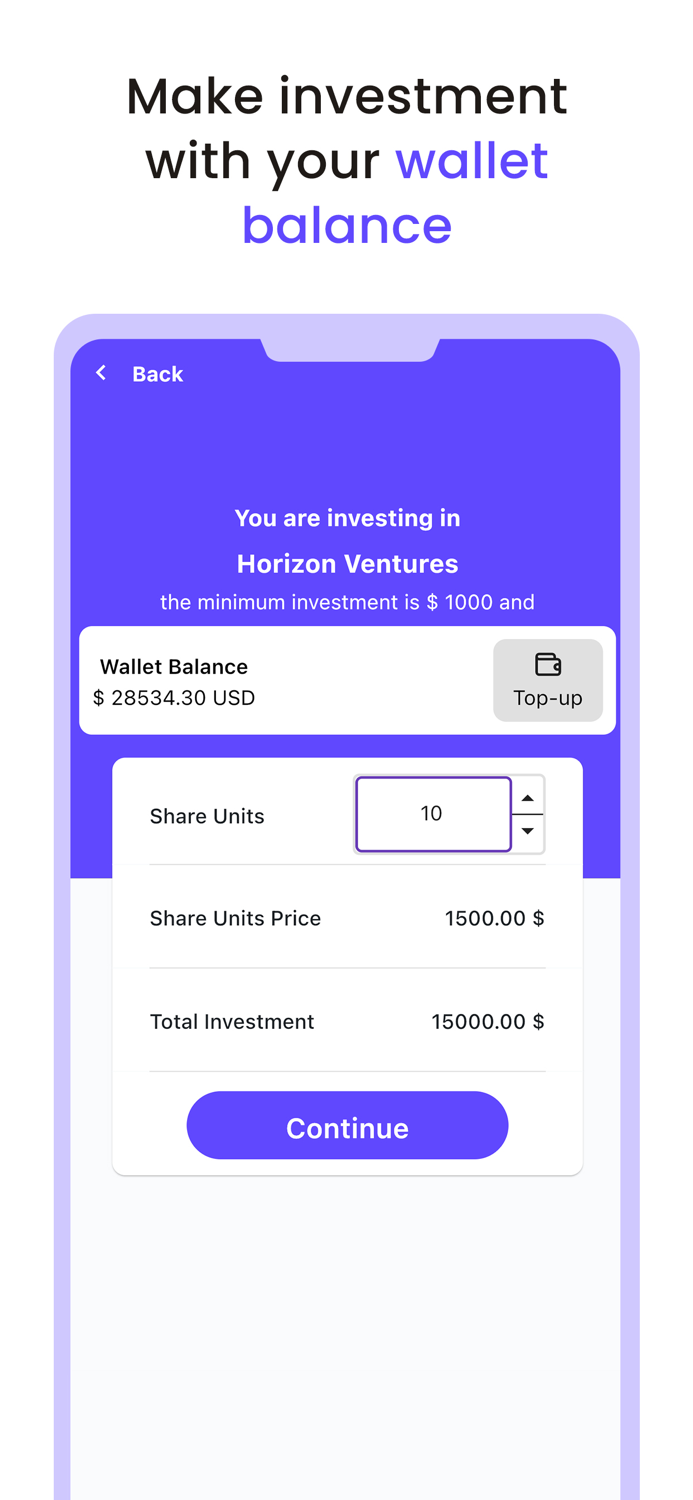Click the Share Units number field
This screenshot has height=1500, width=693.
[x=432, y=813]
